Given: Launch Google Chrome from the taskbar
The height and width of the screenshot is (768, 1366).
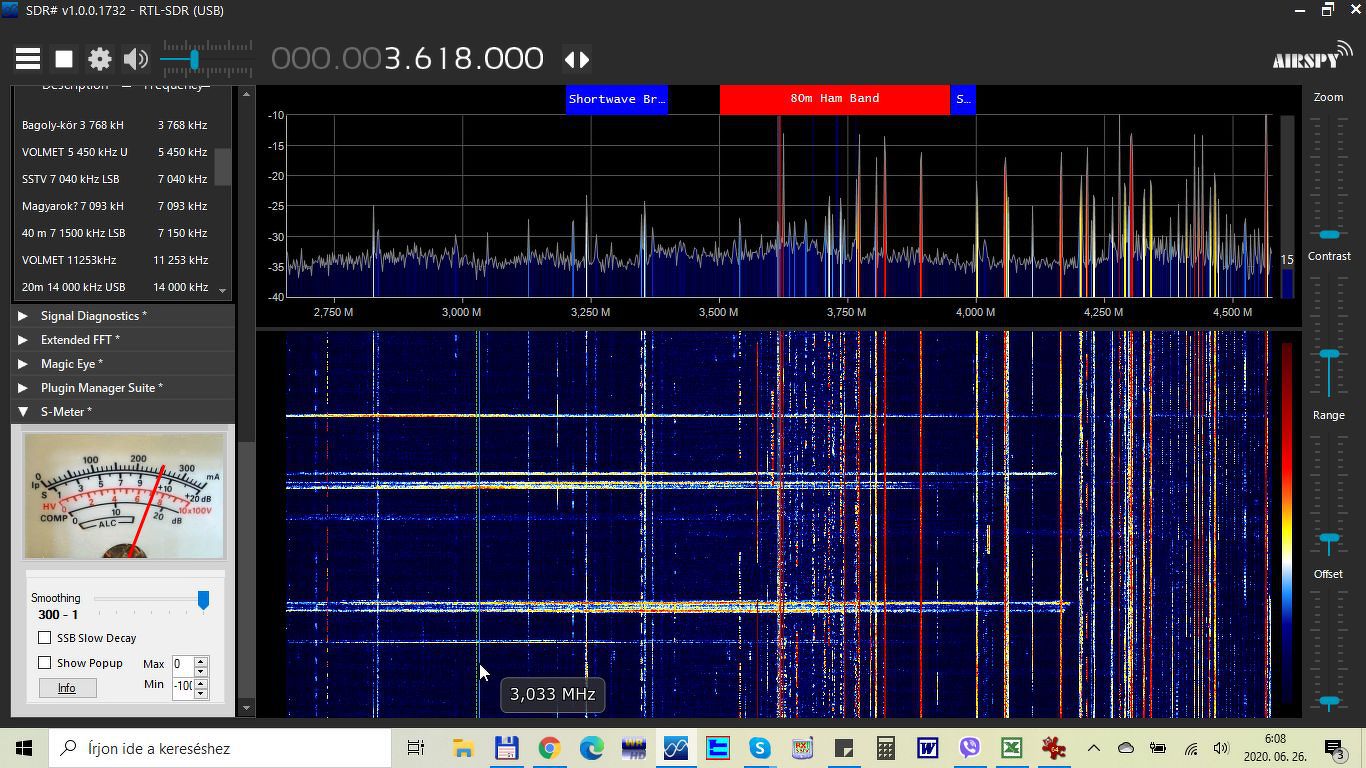Looking at the screenshot, I should (x=549, y=748).
